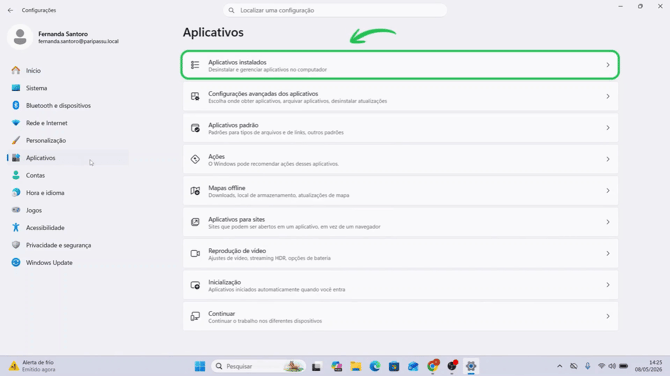Click fernanda.santoro@paripassu.local email text

pyautogui.click(x=79, y=41)
